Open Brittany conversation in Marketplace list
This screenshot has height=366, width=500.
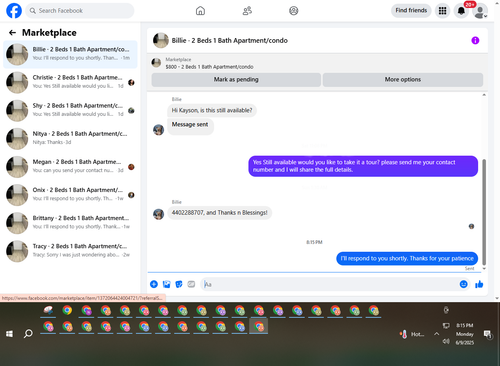pos(70,223)
